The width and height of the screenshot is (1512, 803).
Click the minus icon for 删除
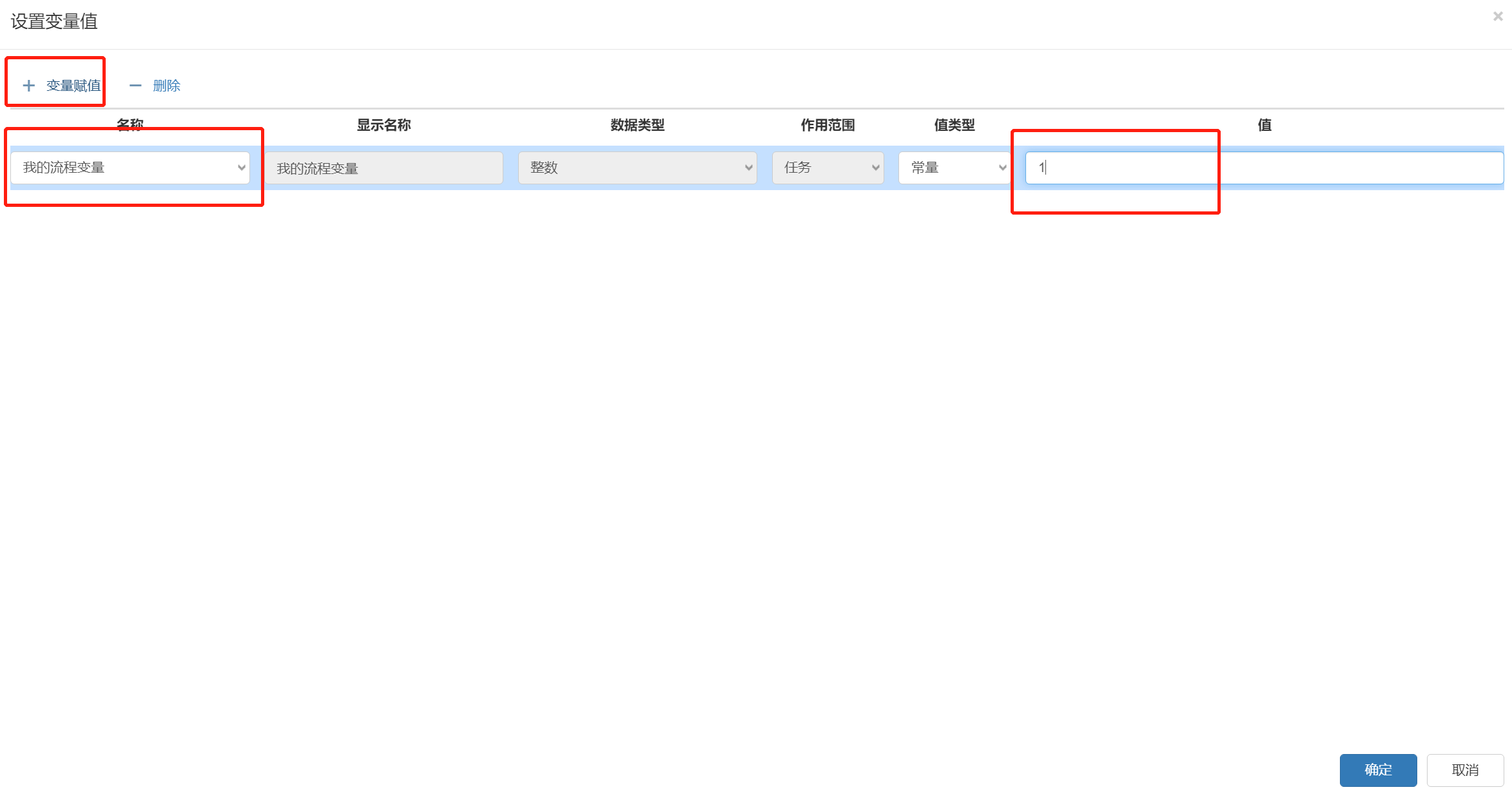click(x=135, y=86)
